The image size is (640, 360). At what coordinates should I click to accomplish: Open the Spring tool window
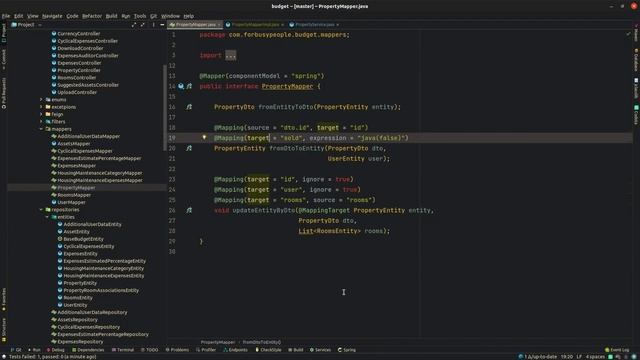coord(347,350)
